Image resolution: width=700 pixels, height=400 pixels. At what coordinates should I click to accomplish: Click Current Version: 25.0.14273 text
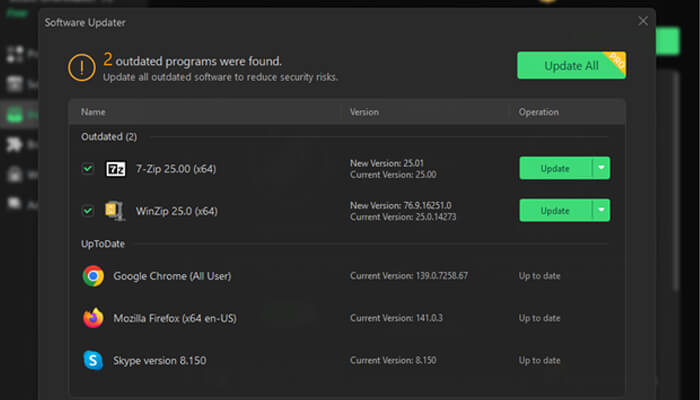coord(403,217)
